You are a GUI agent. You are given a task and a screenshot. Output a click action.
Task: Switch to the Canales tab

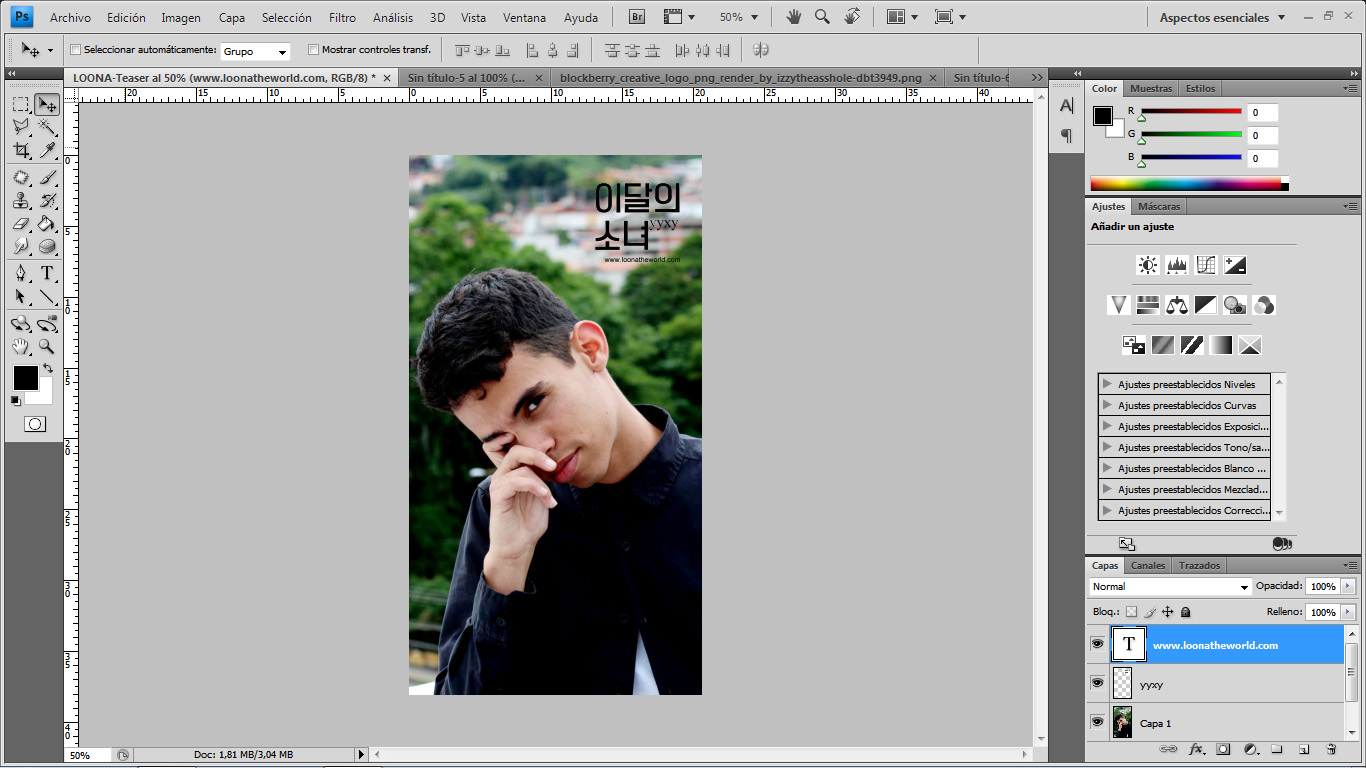[x=1148, y=566]
